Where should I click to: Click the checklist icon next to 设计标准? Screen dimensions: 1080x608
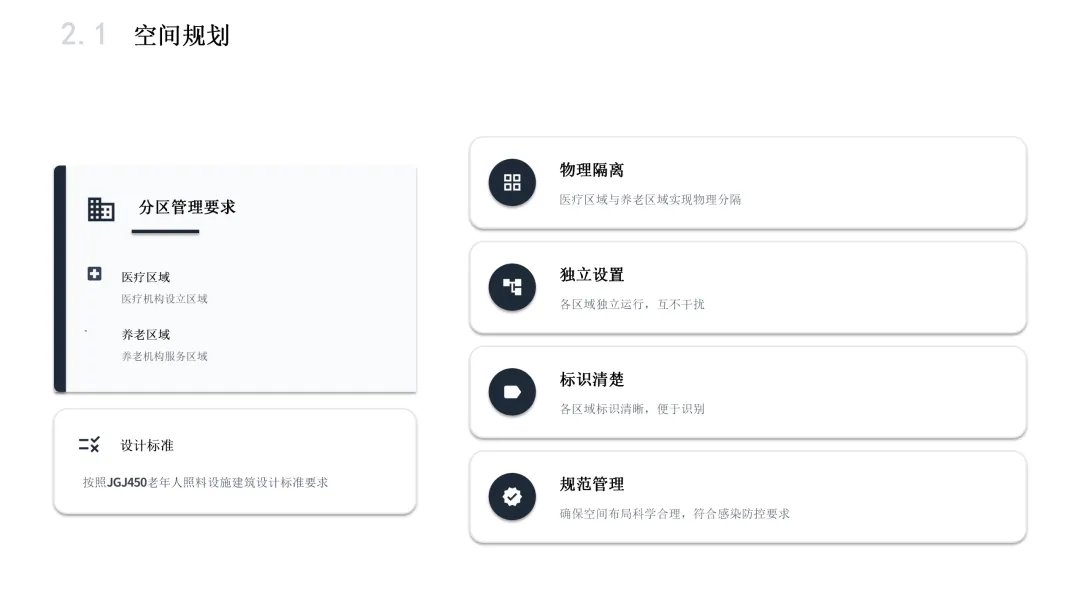pos(90,445)
